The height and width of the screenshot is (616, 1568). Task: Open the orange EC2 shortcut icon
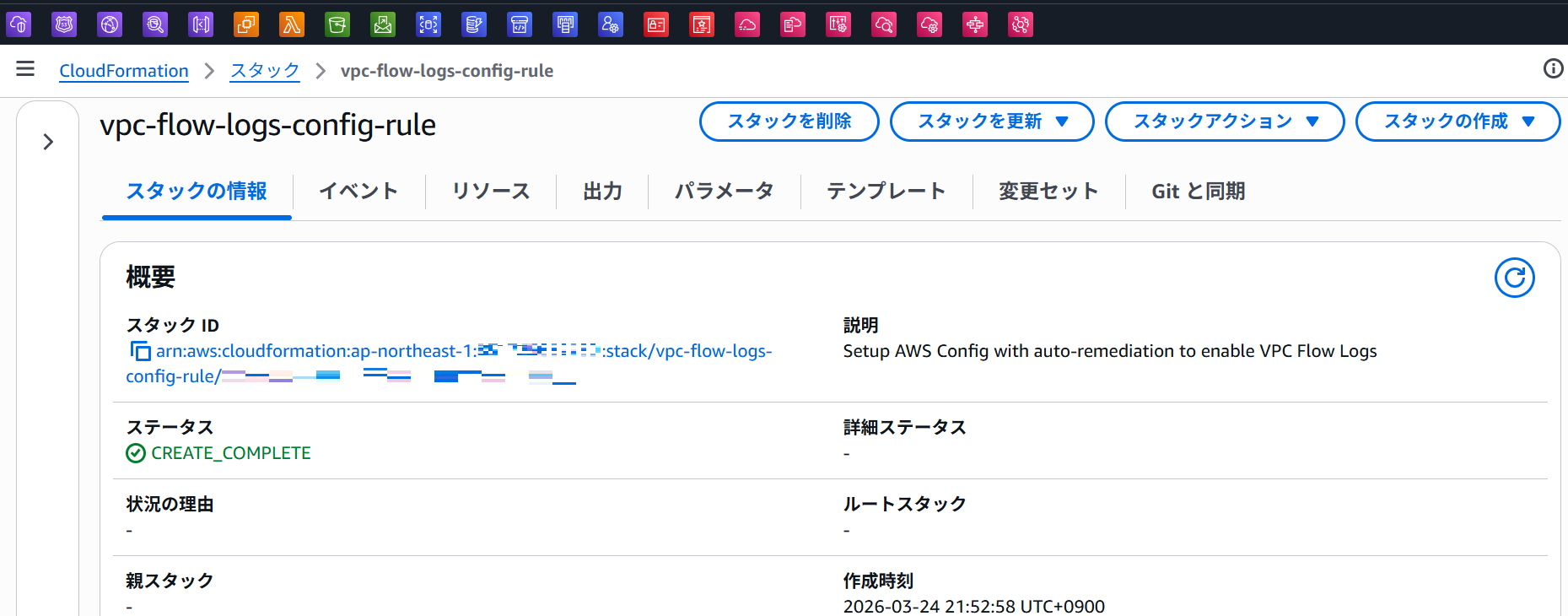coord(246,24)
